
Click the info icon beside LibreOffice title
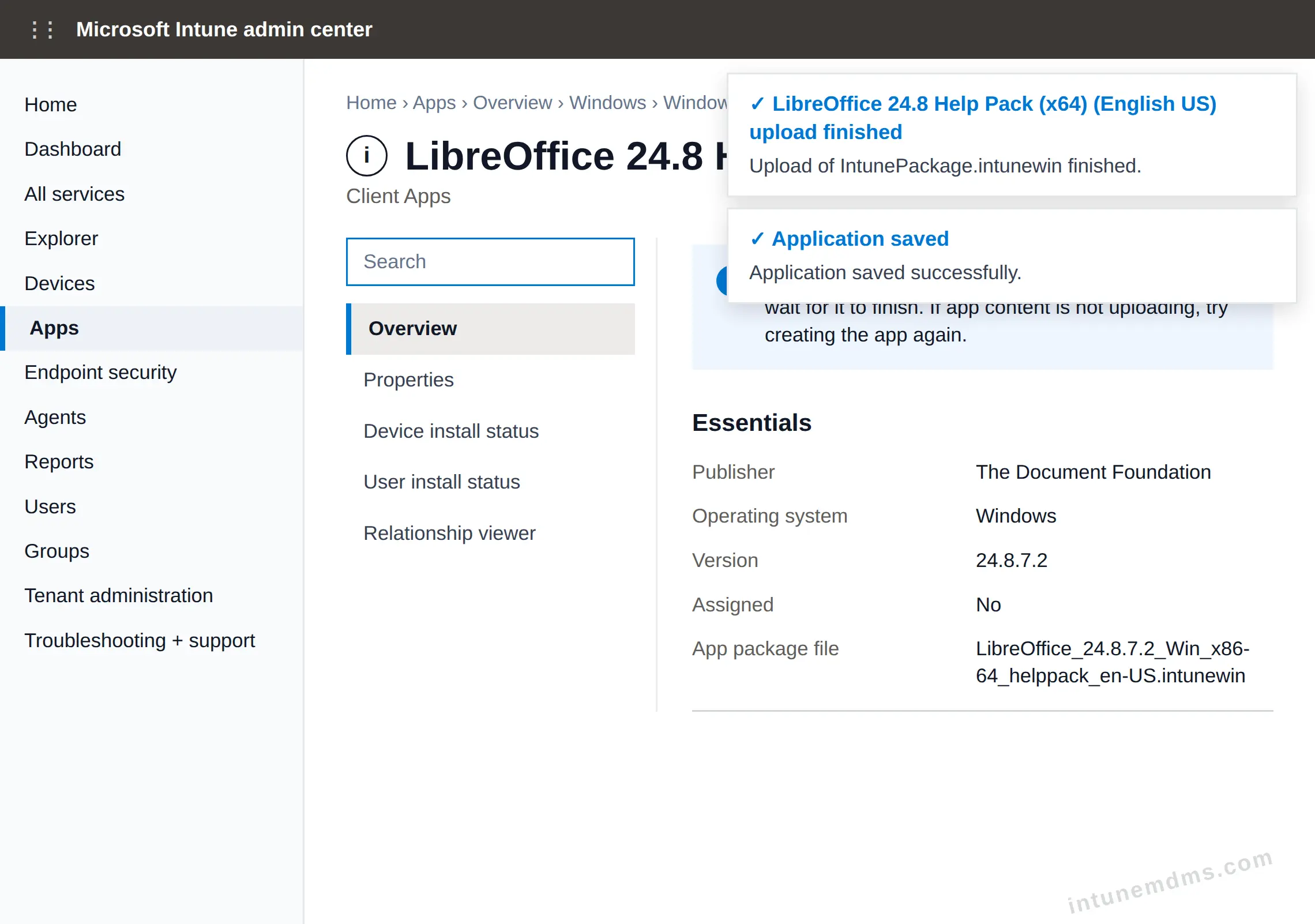click(x=367, y=156)
